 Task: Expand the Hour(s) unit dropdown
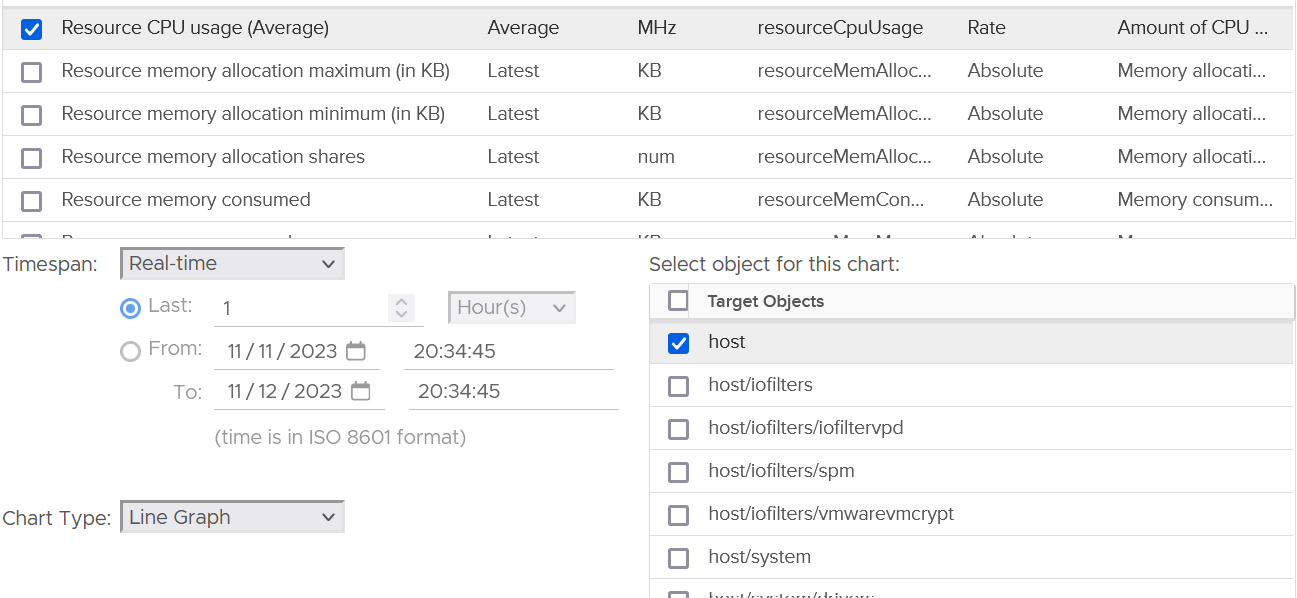512,308
